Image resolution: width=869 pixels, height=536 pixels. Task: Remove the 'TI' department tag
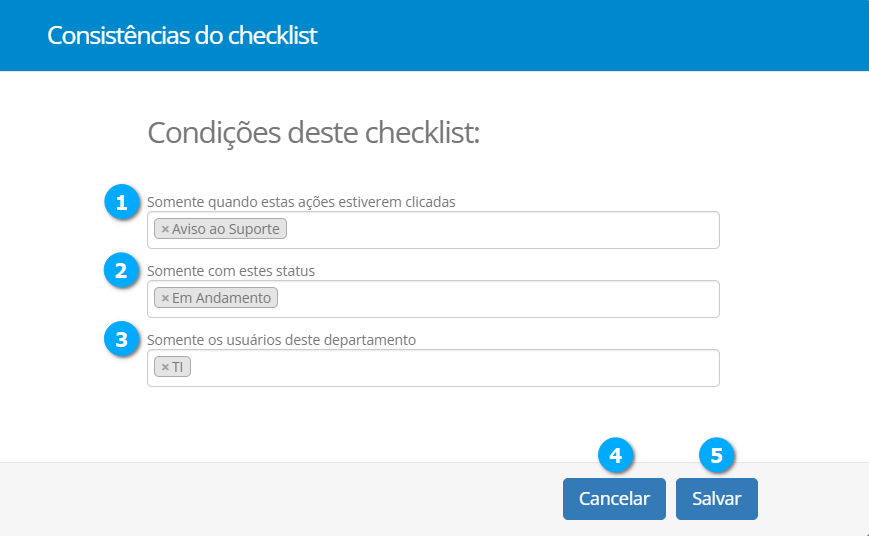[x=165, y=368]
